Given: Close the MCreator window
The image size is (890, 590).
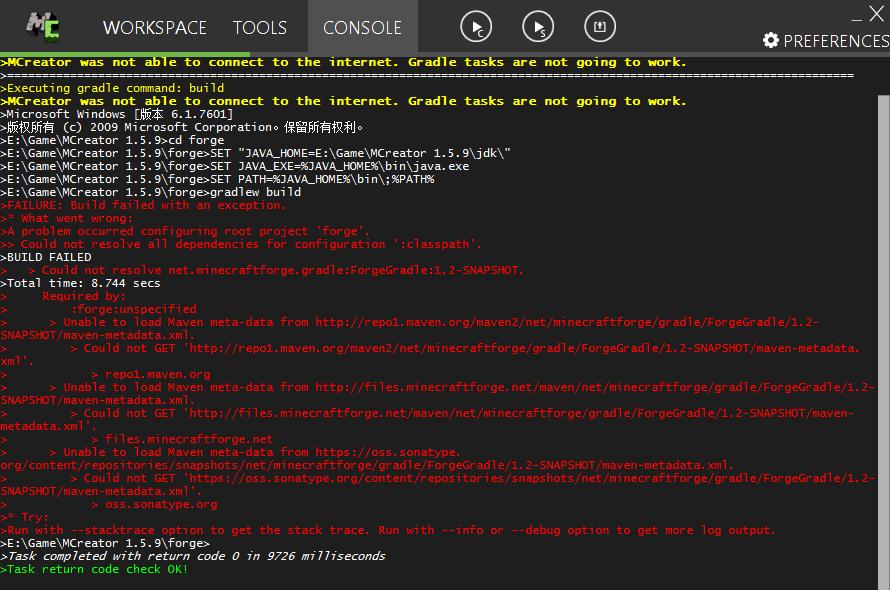Looking at the screenshot, I should coord(876,14).
